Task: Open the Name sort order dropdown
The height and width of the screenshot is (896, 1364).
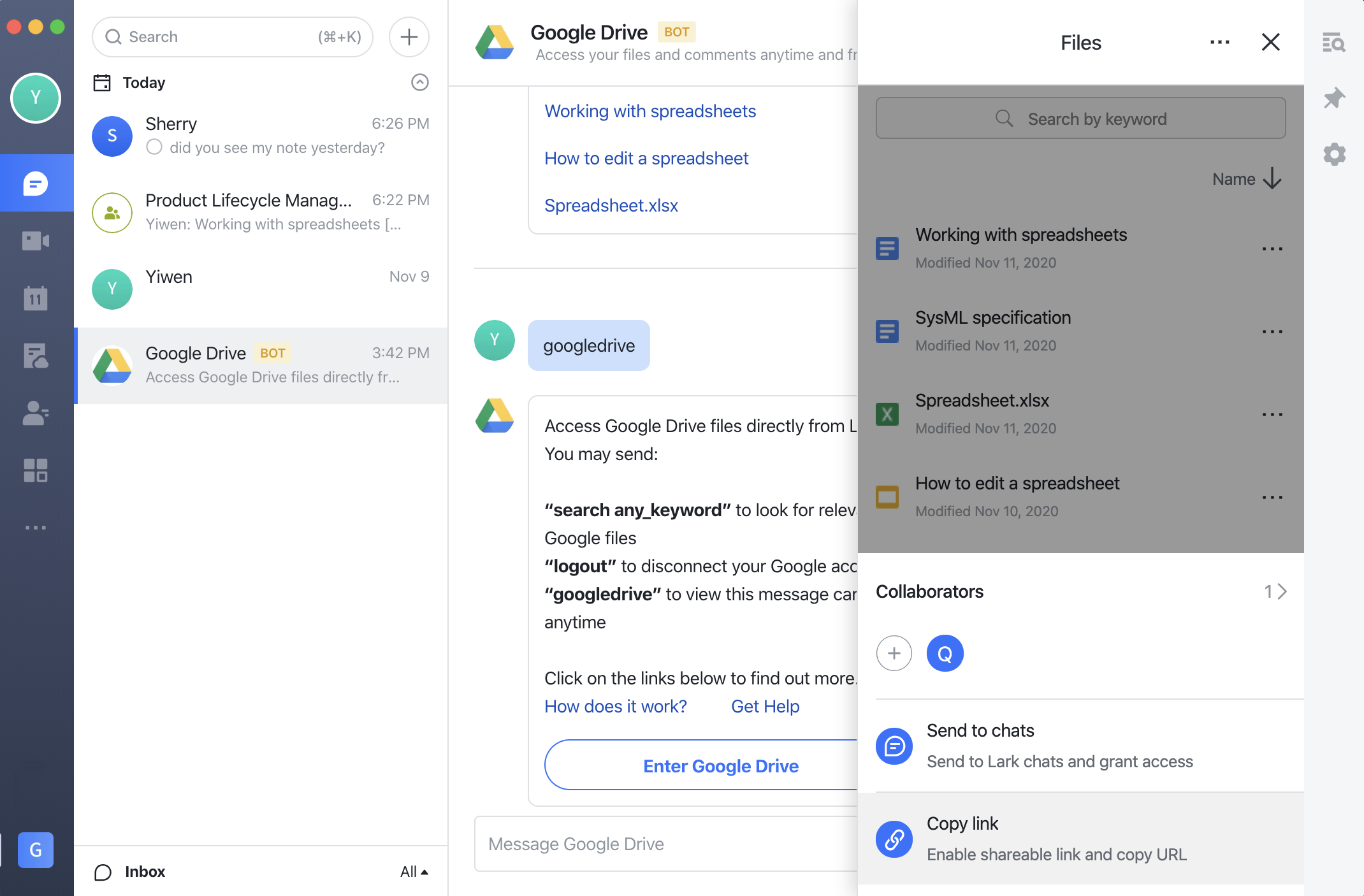Action: pos(1245,179)
